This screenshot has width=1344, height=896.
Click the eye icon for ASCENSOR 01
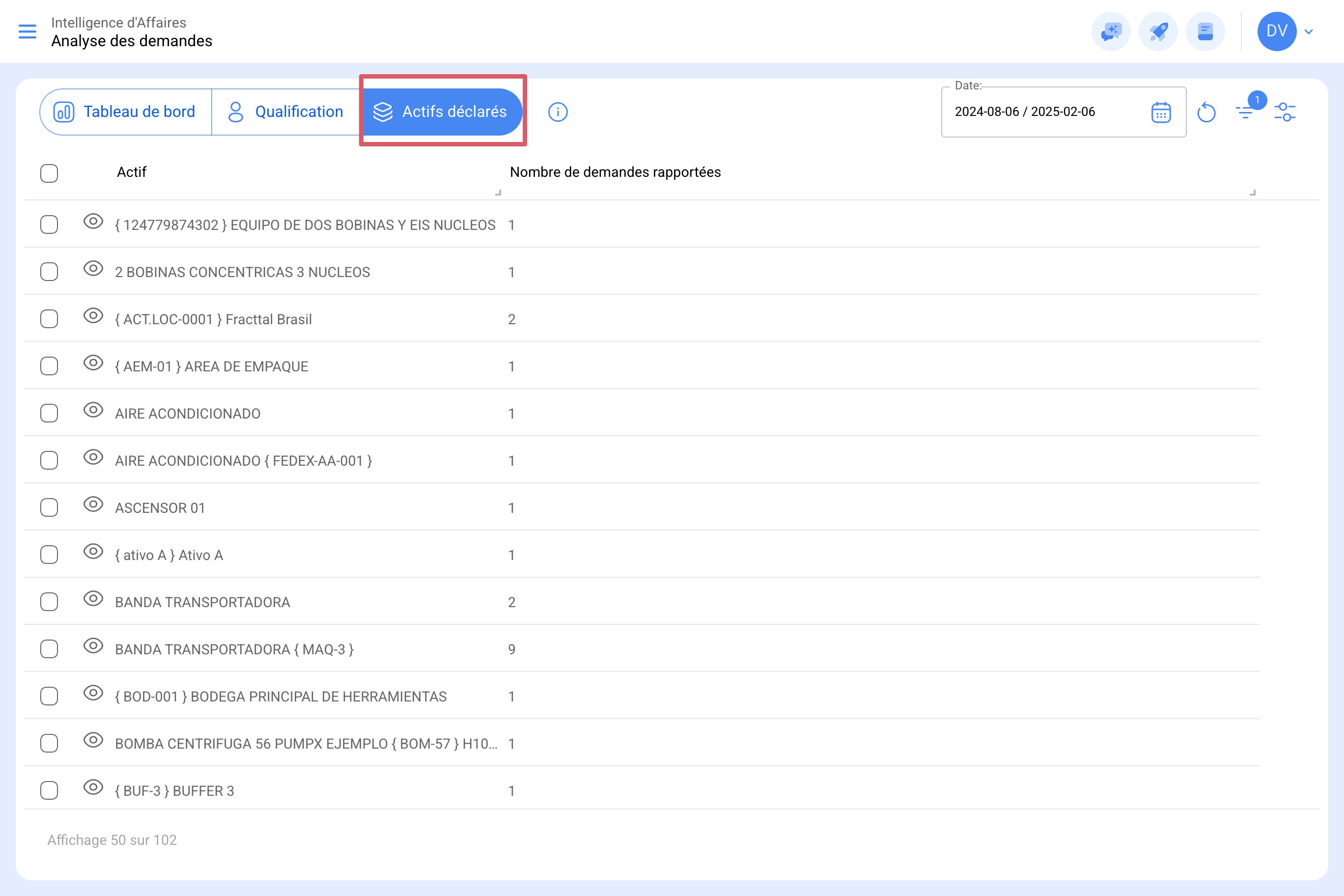point(93,504)
